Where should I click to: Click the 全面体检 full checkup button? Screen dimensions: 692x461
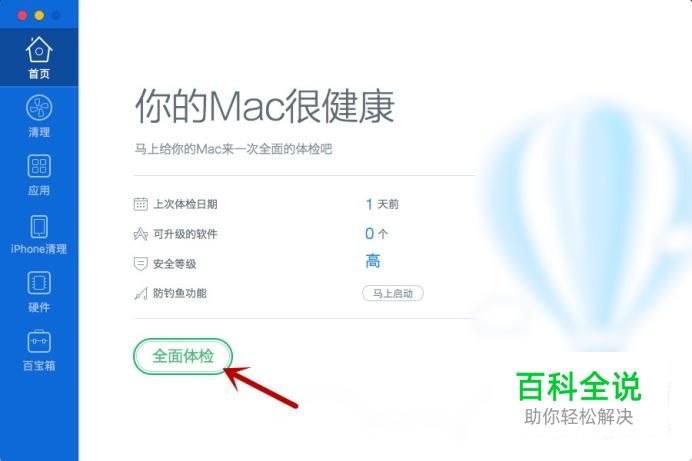click(x=183, y=356)
